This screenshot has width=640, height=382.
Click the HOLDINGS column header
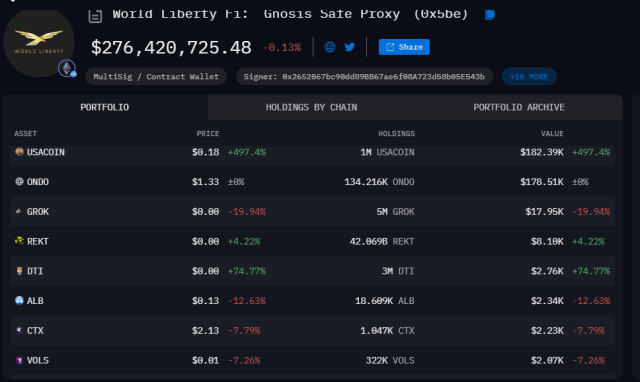[x=396, y=133]
